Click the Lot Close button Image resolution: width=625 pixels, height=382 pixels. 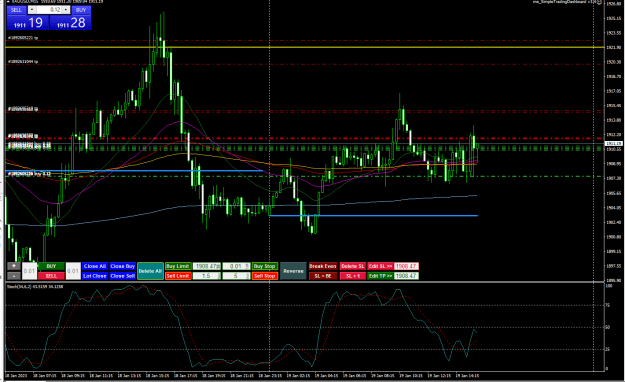94,276
